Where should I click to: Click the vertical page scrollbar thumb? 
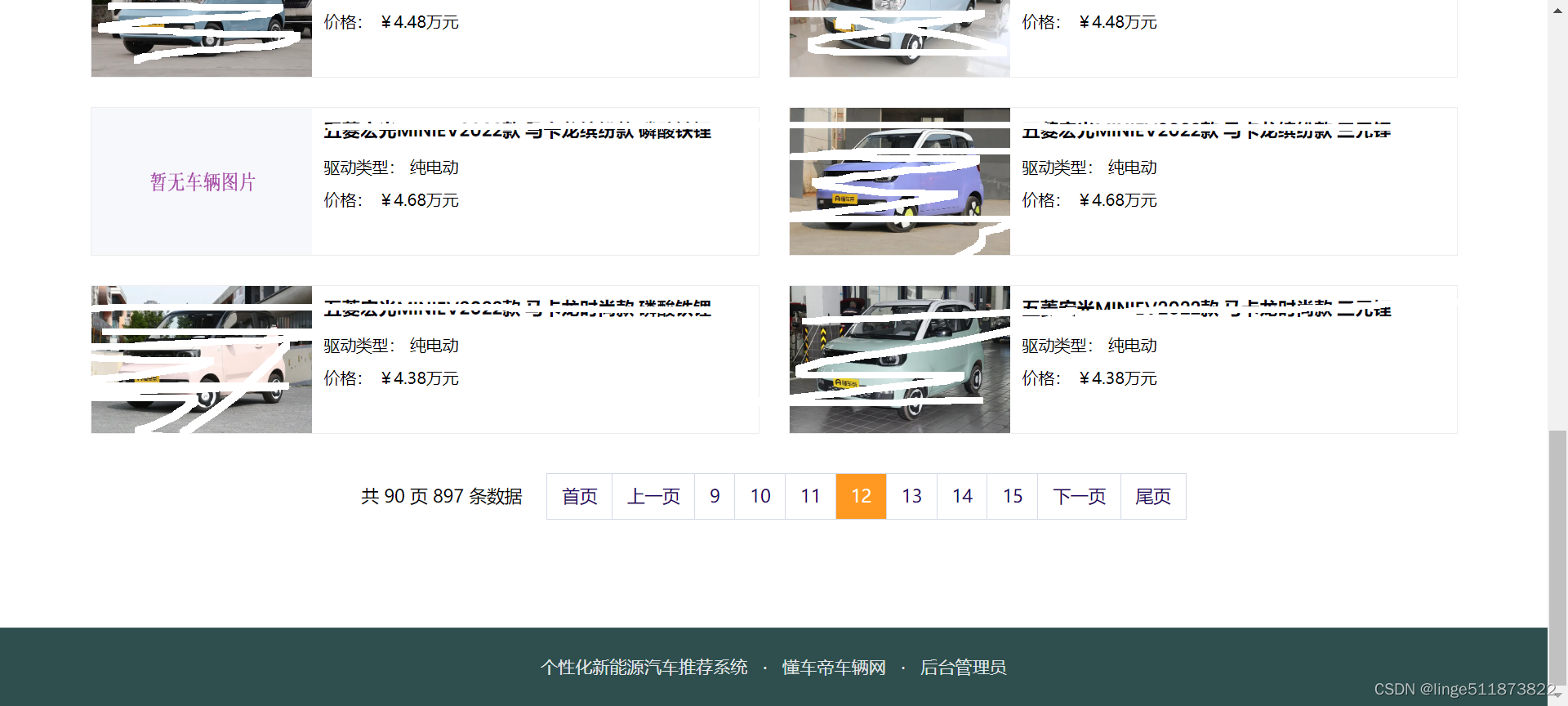point(1557,557)
